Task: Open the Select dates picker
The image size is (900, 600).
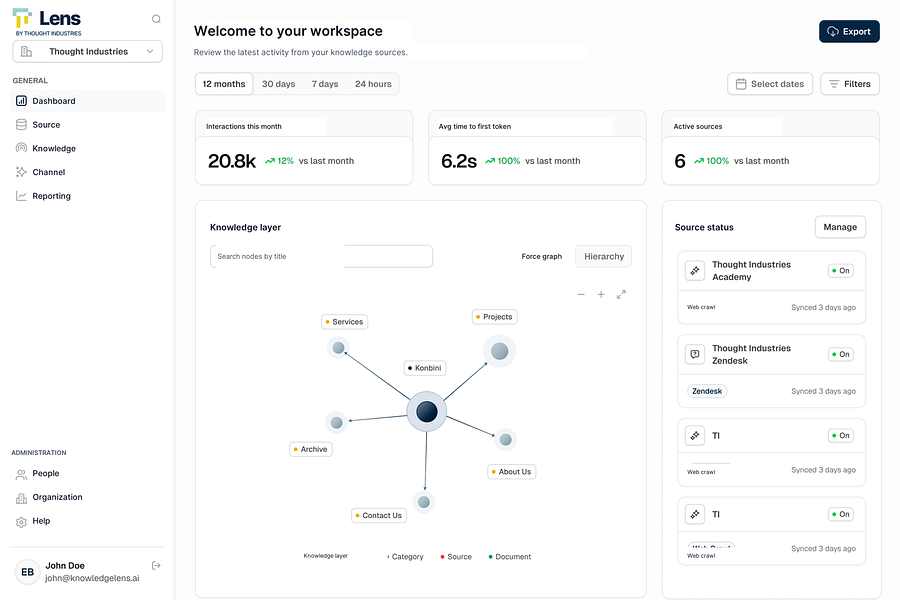Action: pyautogui.click(x=770, y=84)
